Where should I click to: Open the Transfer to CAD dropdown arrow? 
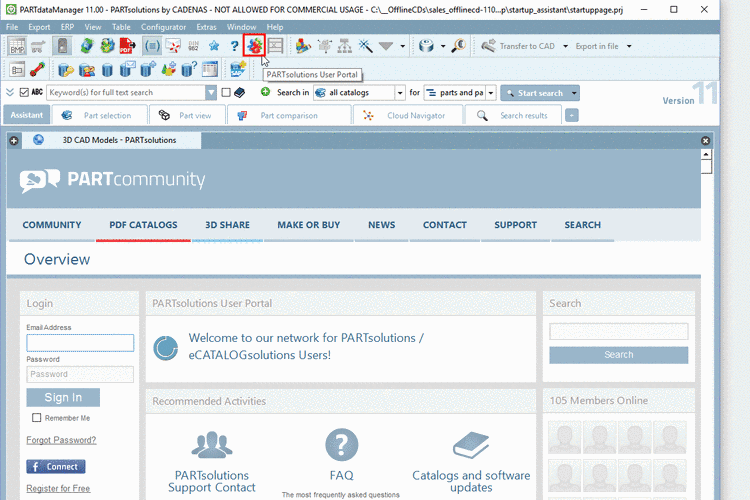pos(565,46)
